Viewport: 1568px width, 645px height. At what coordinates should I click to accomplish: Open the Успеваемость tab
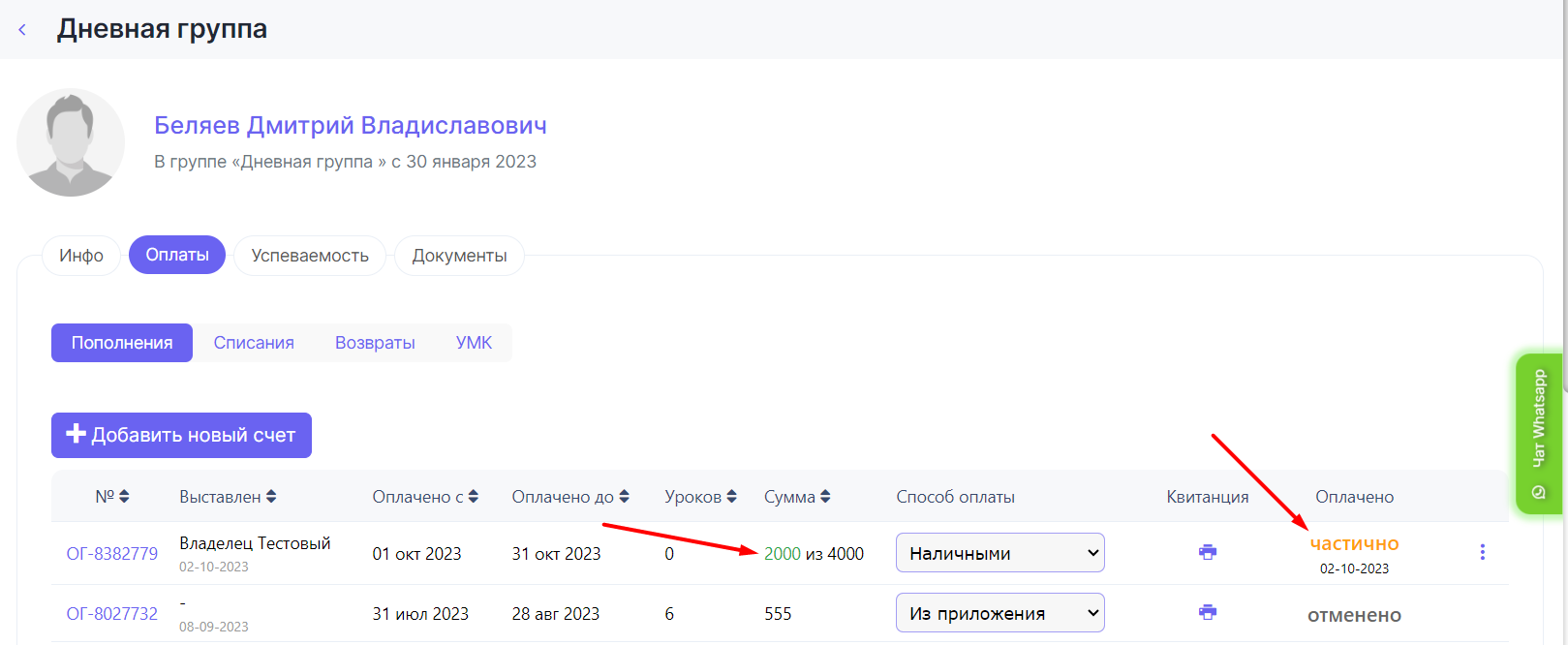pos(310,256)
